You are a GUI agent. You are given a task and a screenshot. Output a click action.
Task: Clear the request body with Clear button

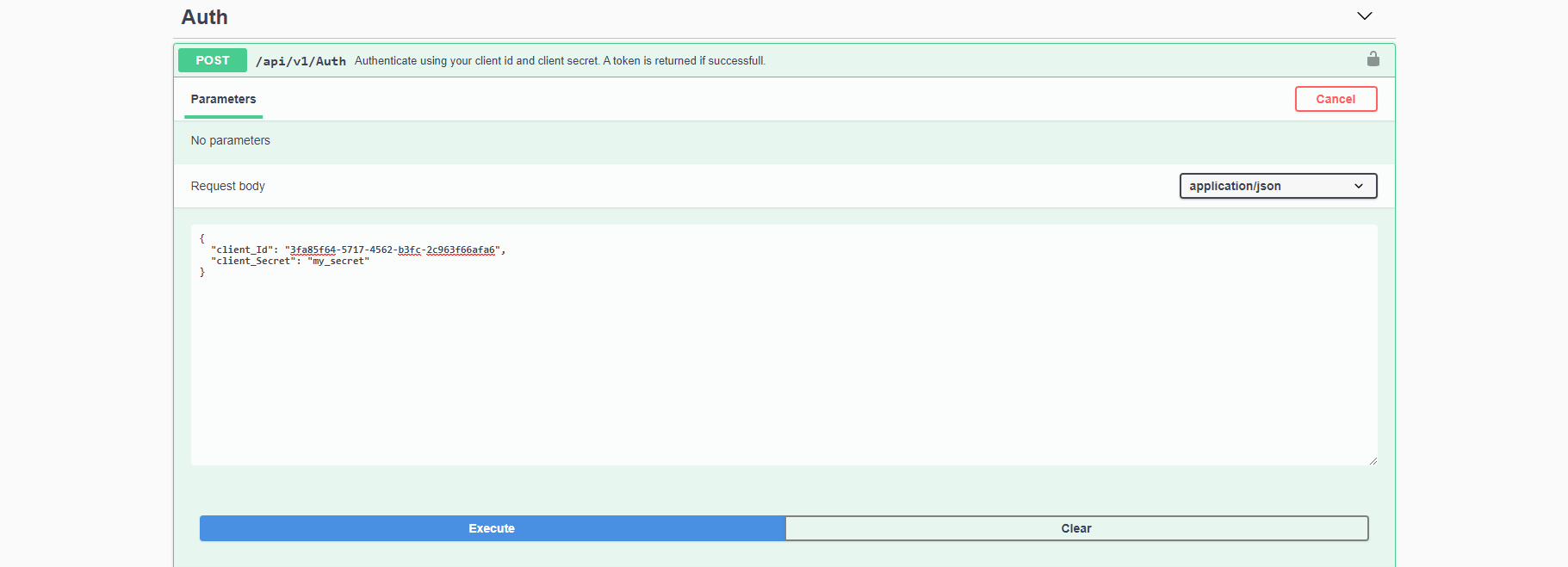(x=1075, y=528)
